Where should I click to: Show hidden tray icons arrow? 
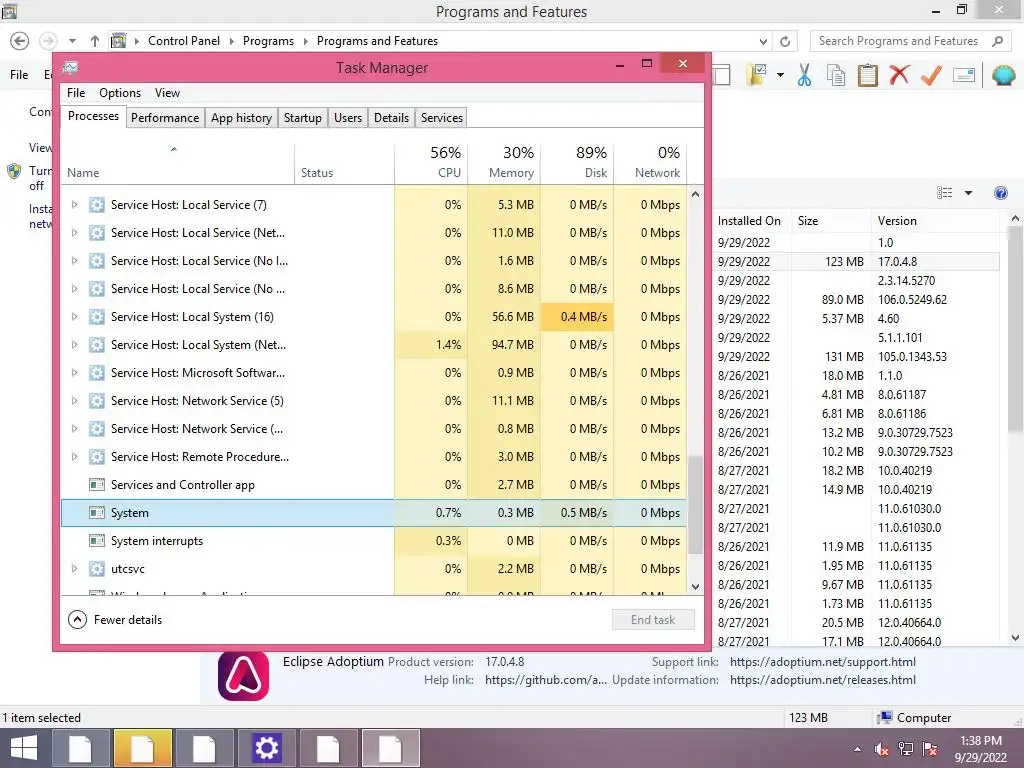point(857,749)
